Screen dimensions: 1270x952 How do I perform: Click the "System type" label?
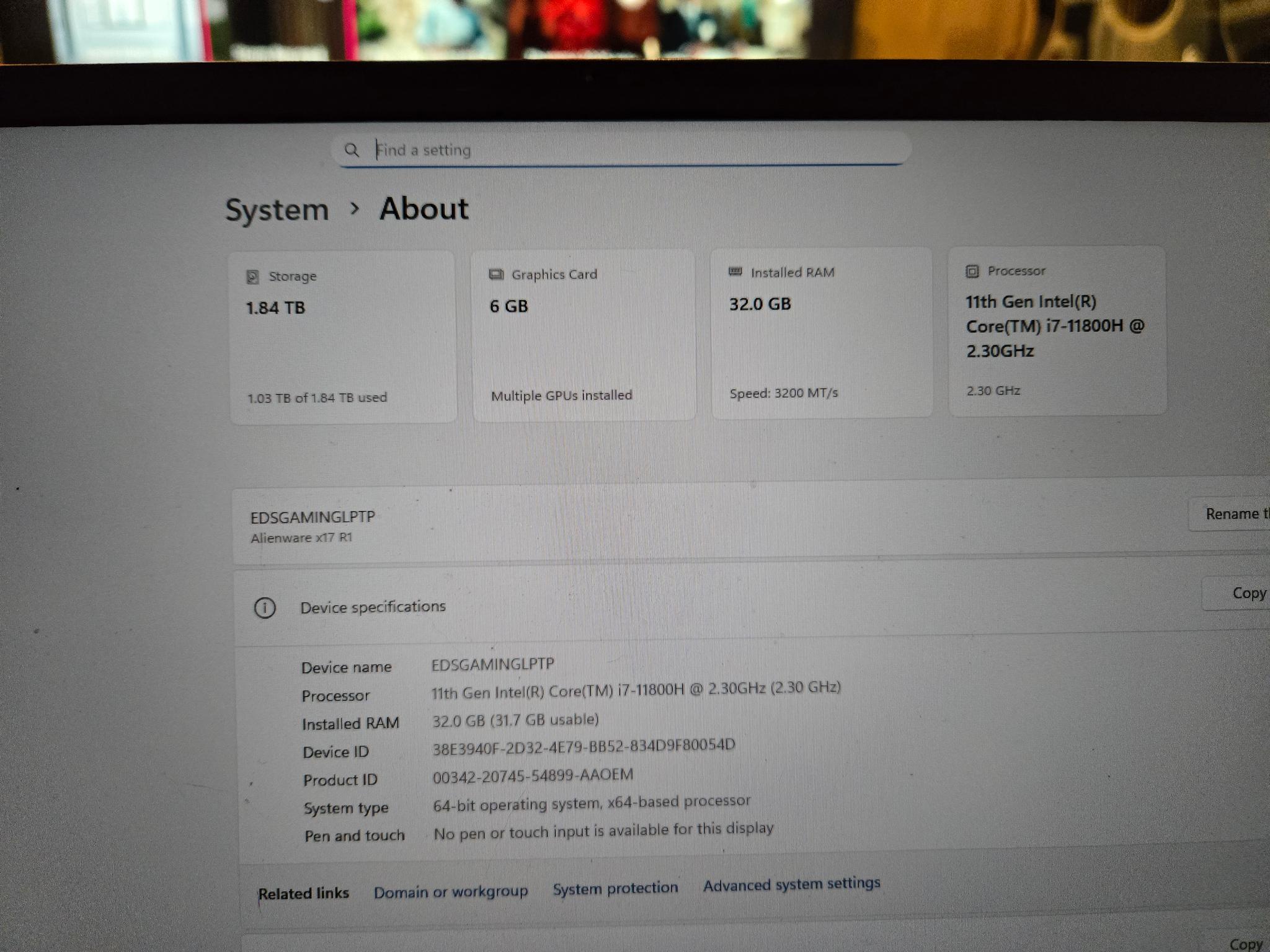pyautogui.click(x=346, y=808)
